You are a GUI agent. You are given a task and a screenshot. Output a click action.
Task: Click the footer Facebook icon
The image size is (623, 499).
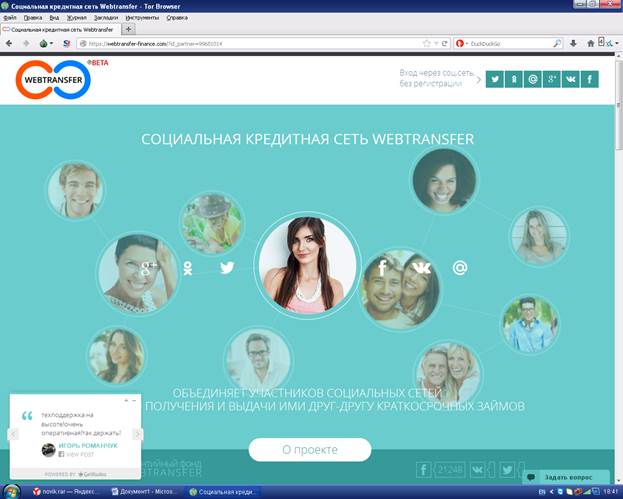(424, 470)
